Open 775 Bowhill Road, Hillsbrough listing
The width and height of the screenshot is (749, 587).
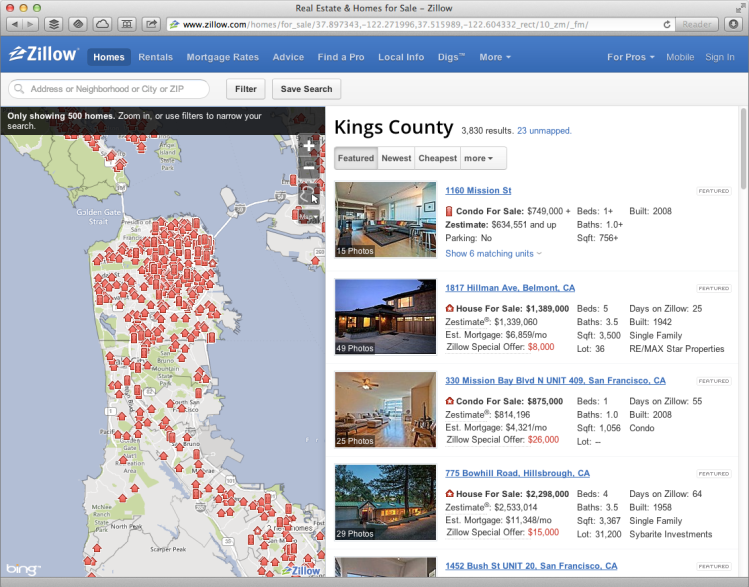point(517,473)
